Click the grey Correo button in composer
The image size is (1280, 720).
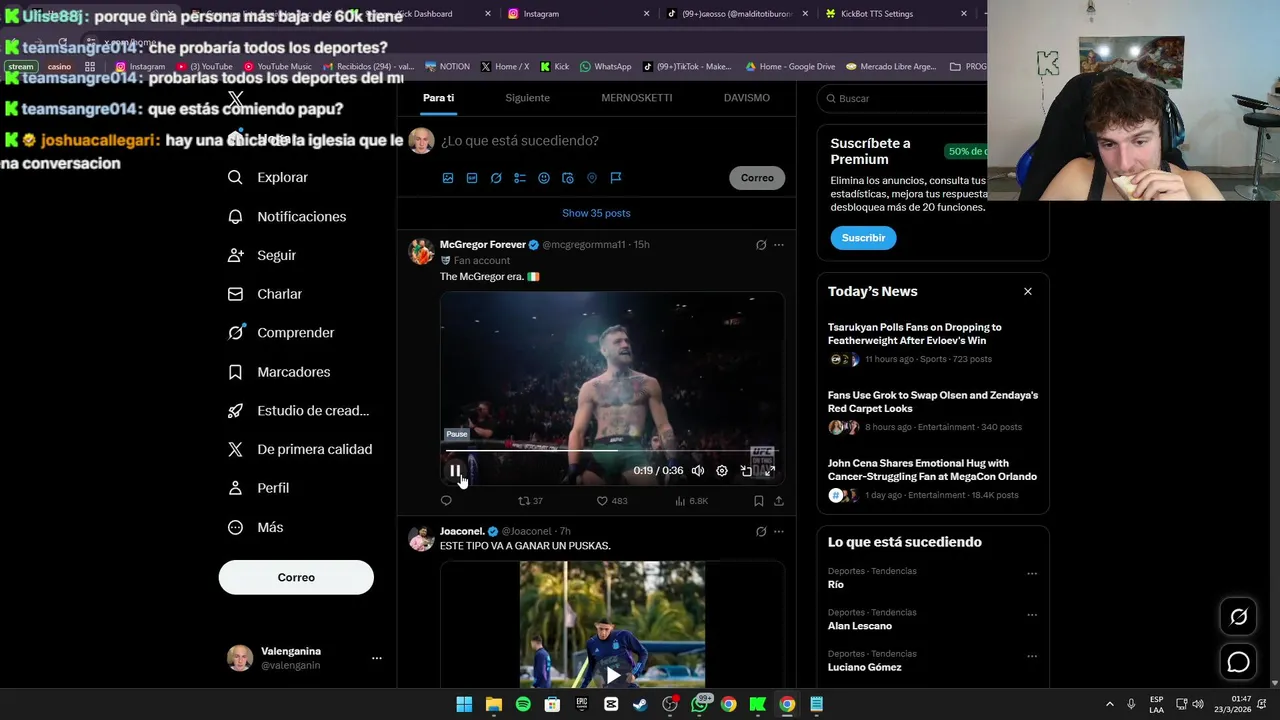[x=757, y=178]
